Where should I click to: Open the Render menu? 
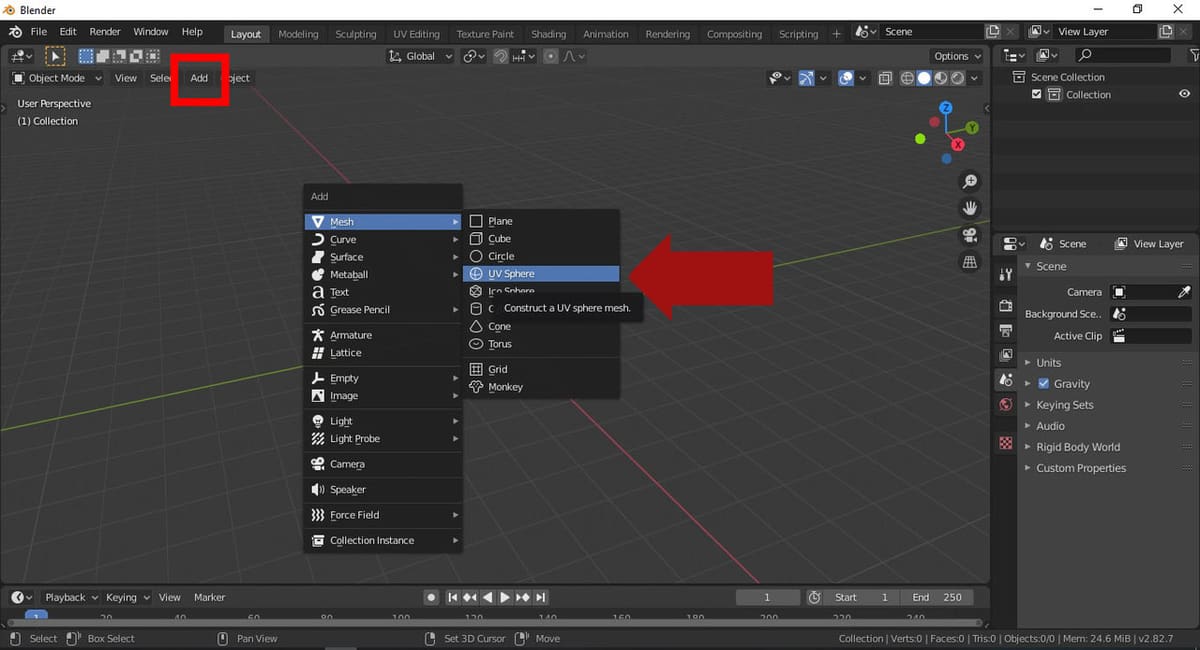point(105,32)
